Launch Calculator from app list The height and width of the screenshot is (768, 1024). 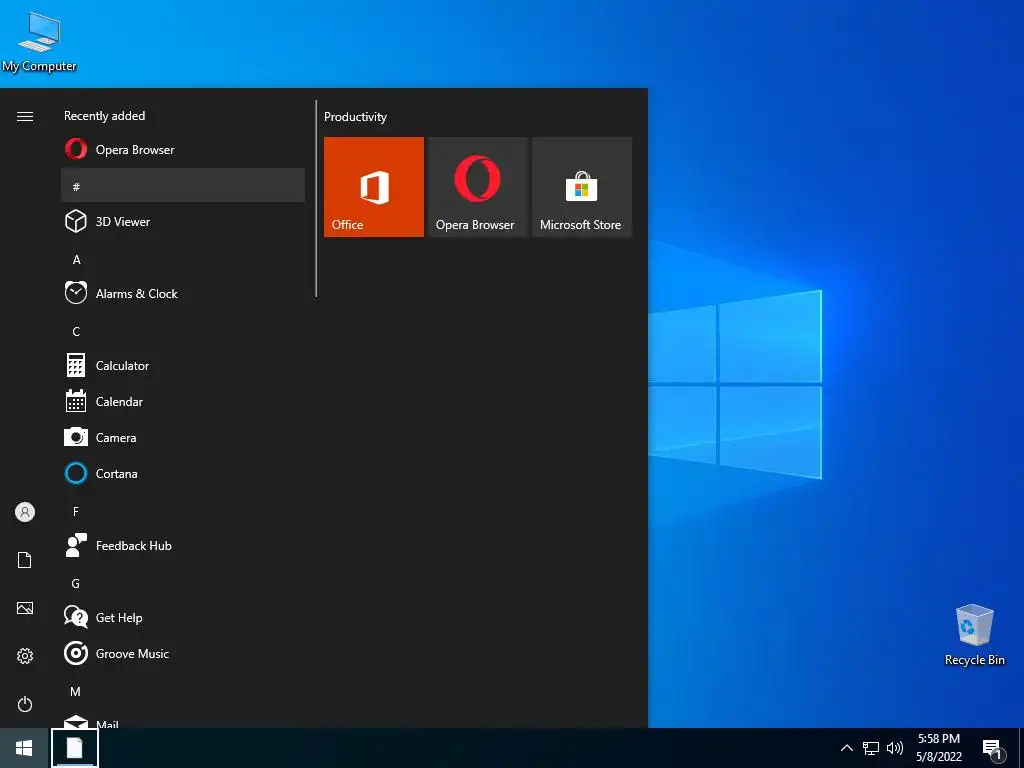pyautogui.click(x=183, y=365)
